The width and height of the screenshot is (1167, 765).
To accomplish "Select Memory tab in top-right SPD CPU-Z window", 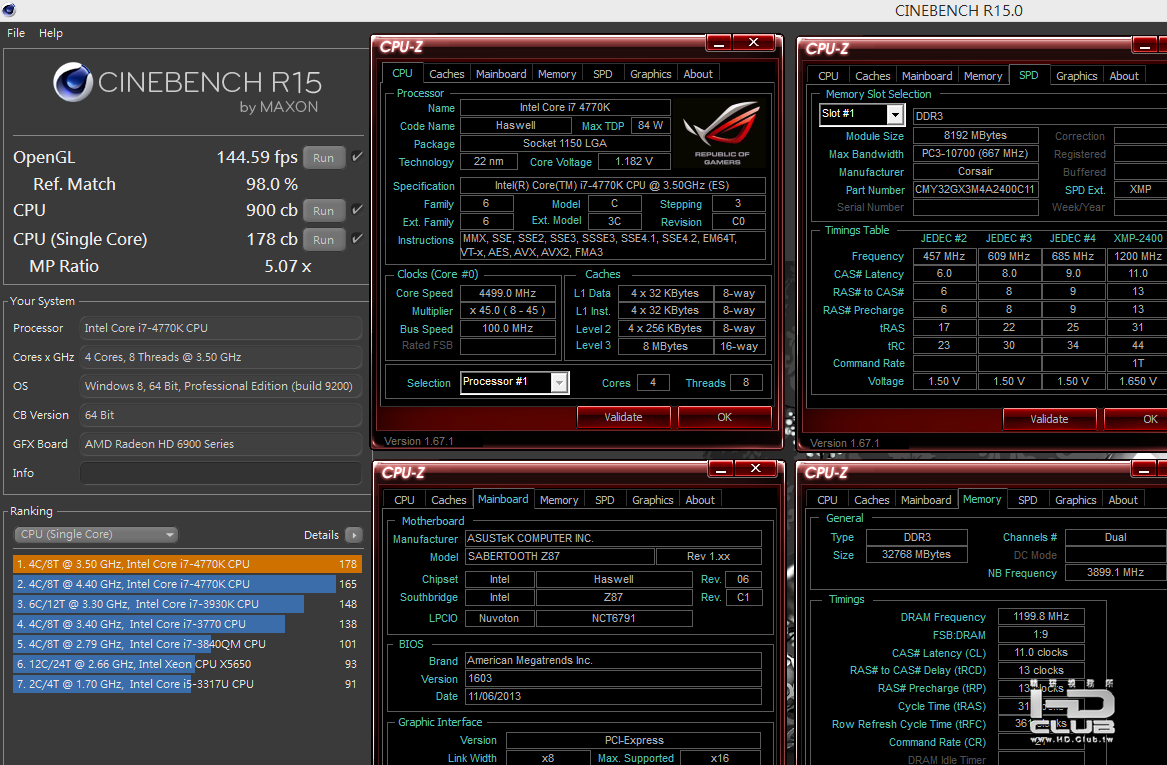I will [x=982, y=76].
